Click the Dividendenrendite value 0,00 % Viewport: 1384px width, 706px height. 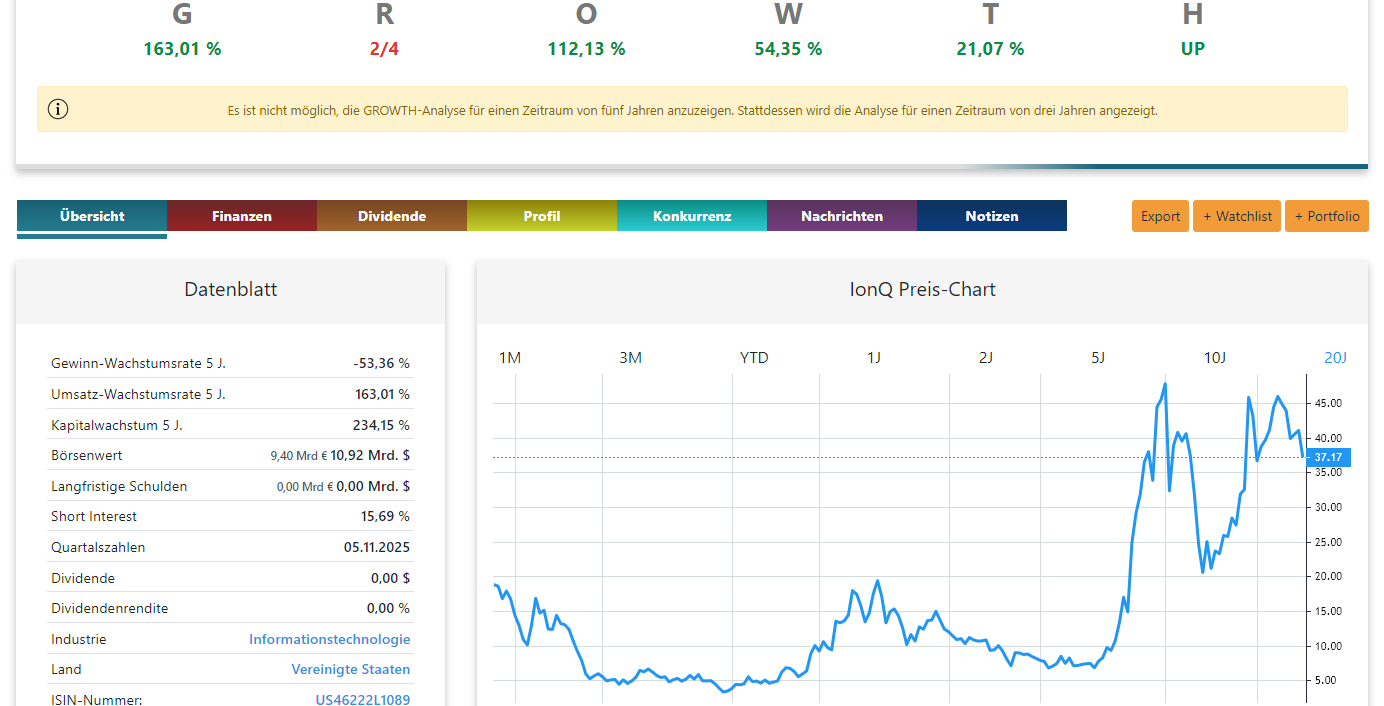388,608
